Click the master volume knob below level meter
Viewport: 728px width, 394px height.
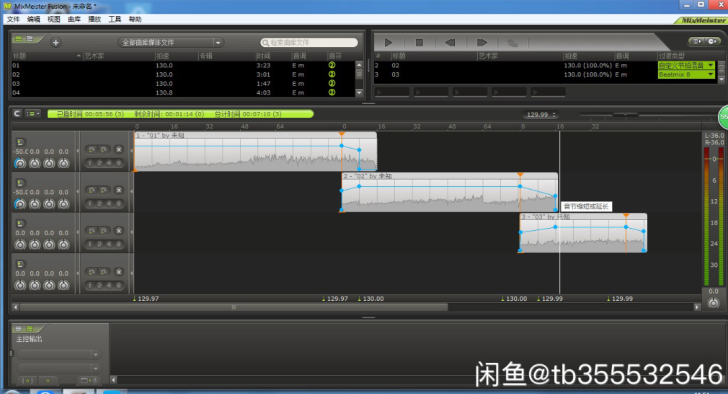click(714, 303)
